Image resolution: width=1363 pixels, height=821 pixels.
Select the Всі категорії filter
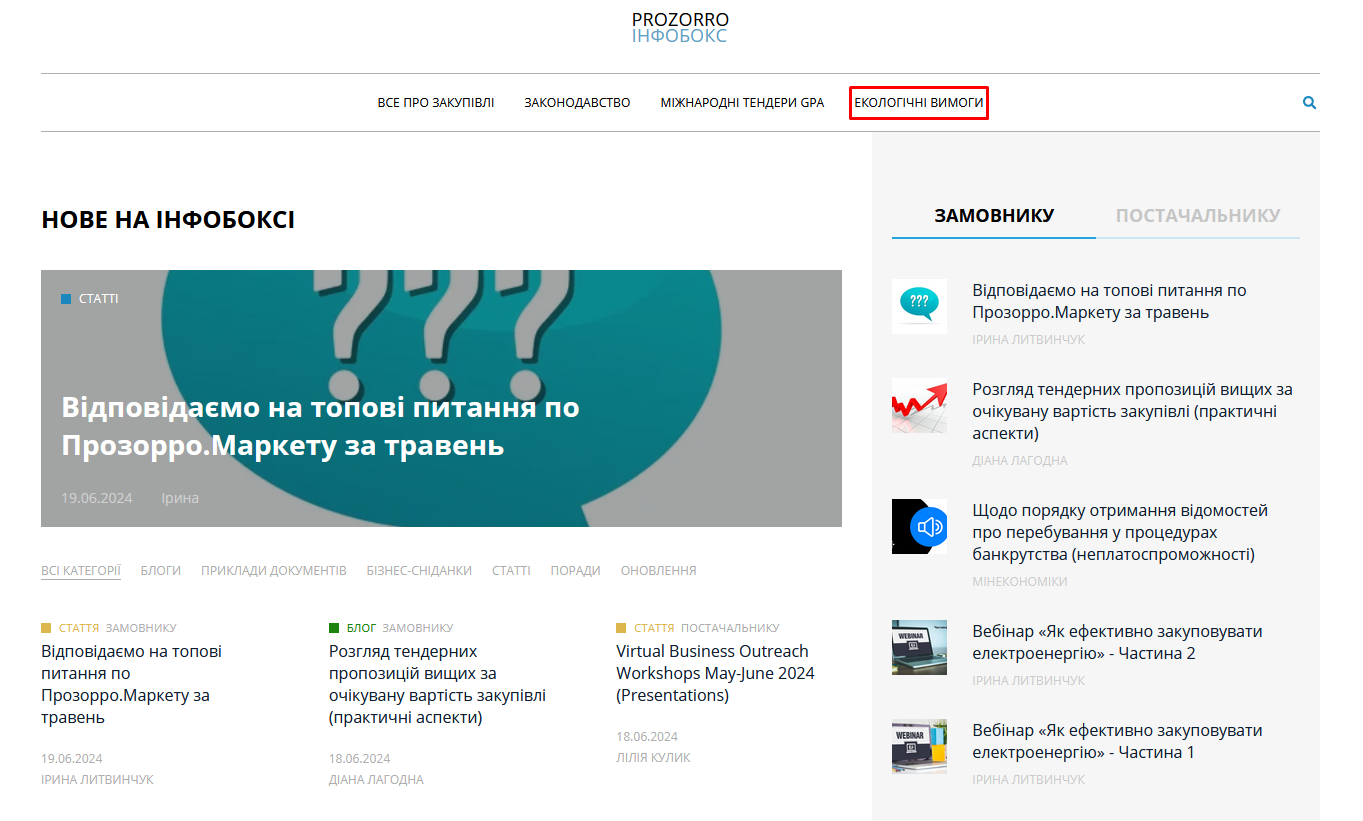coord(81,570)
